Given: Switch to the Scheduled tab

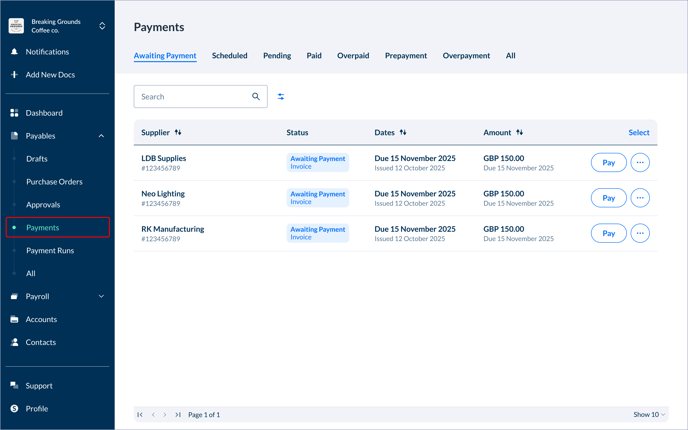Looking at the screenshot, I should (229, 56).
